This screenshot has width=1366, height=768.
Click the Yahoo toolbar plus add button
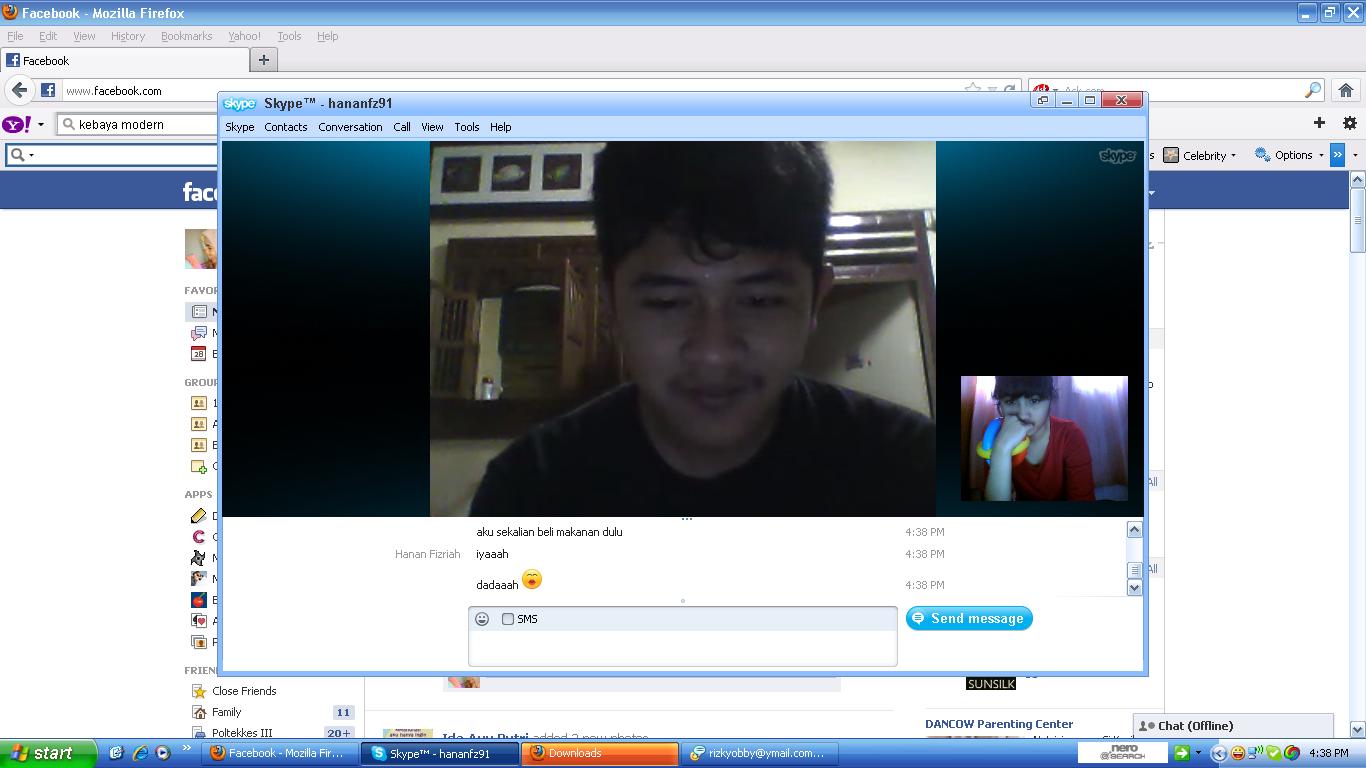point(1319,123)
